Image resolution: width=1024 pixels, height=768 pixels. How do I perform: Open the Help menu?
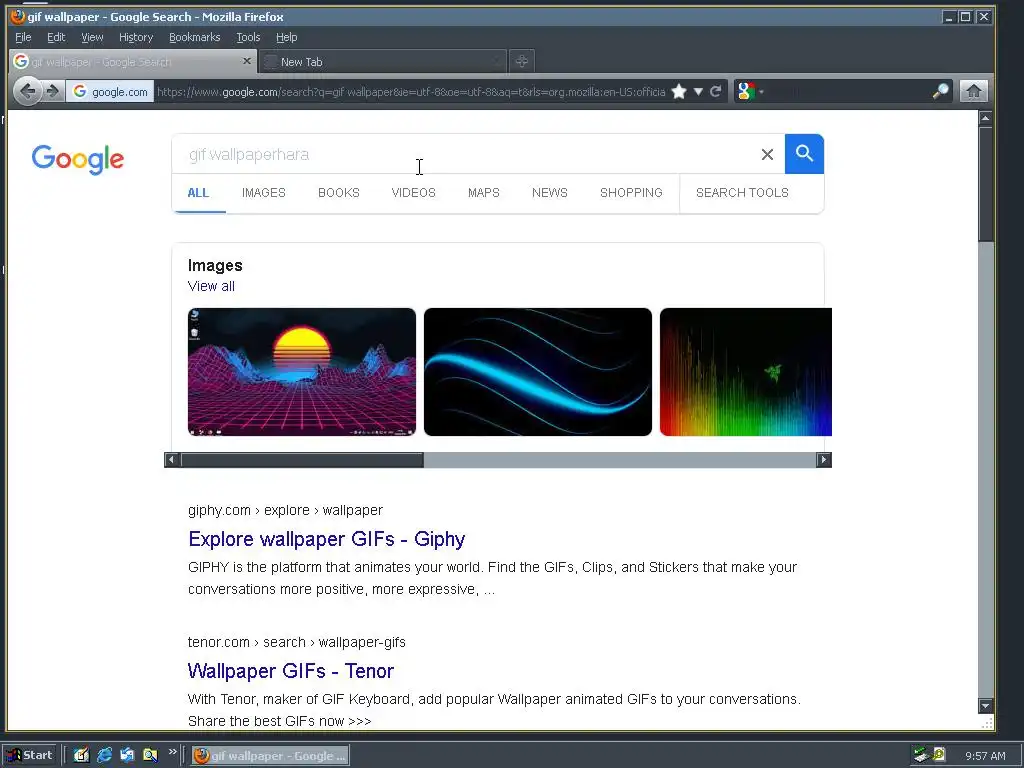tap(287, 37)
